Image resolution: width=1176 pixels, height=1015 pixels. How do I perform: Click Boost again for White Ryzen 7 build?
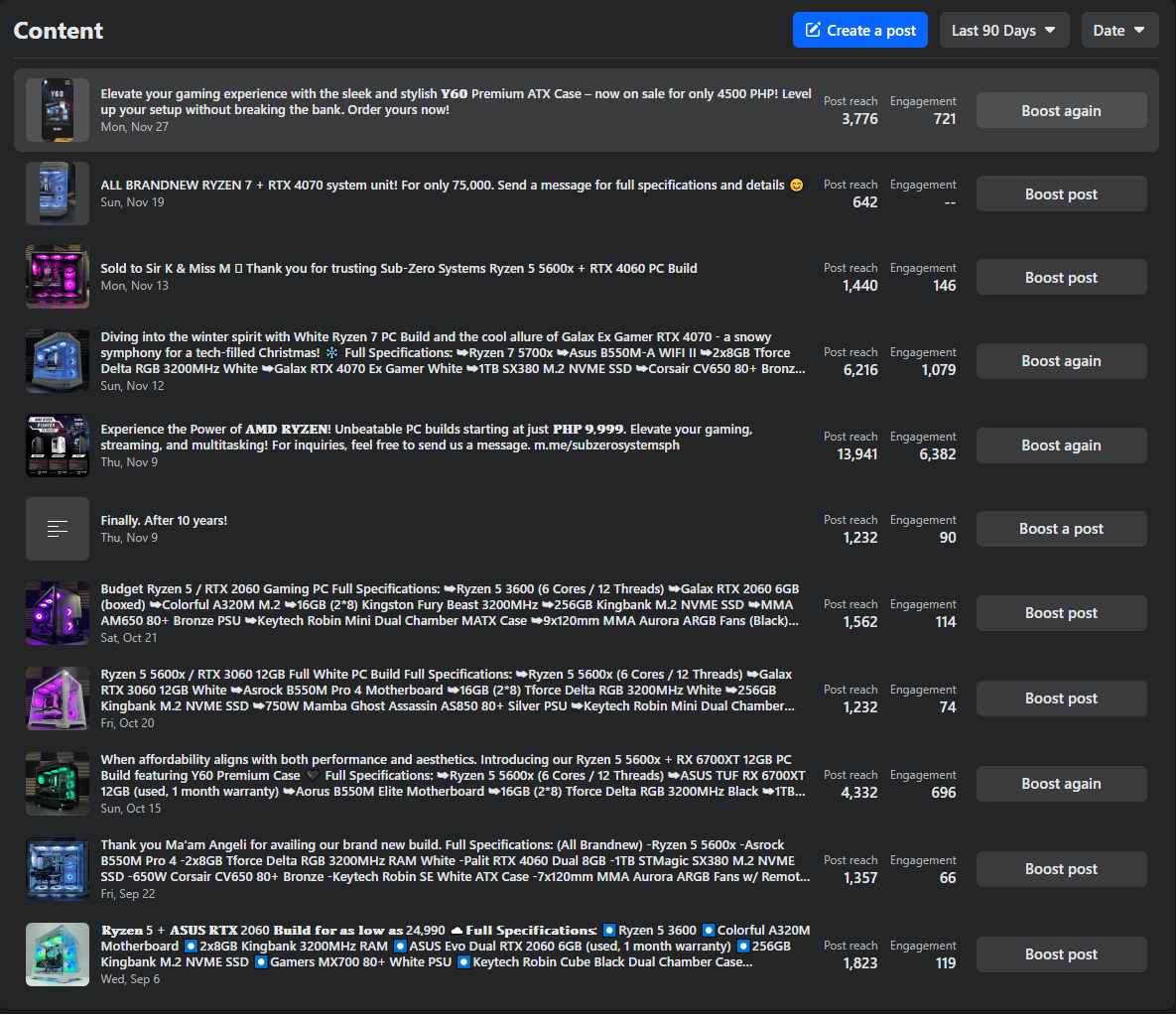(x=1061, y=361)
